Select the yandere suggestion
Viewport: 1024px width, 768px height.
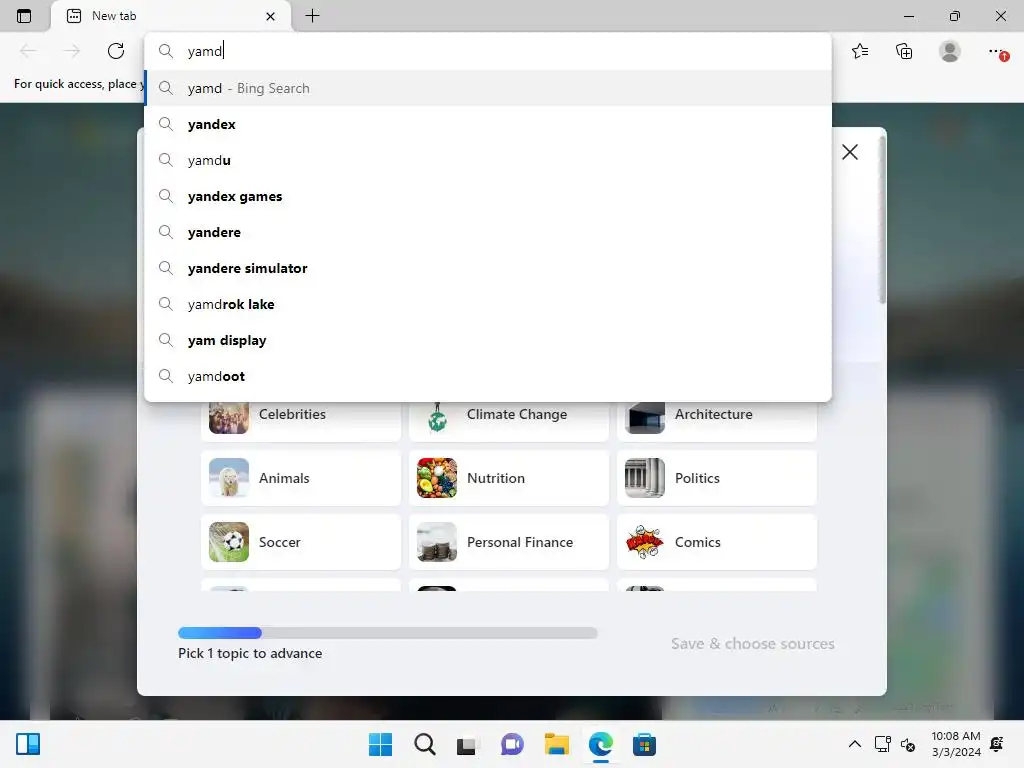488,232
